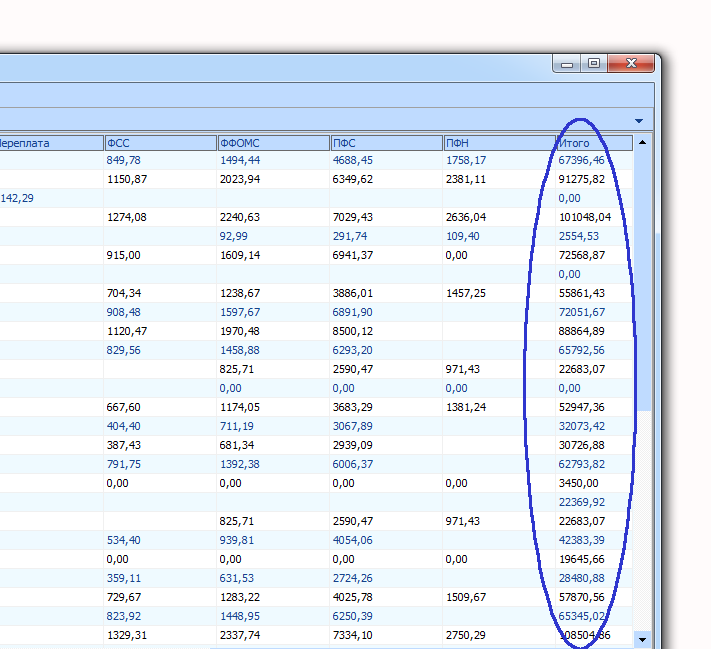Click the ПФС column header
The height and width of the screenshot is (649, 711).
pos(386,143)
